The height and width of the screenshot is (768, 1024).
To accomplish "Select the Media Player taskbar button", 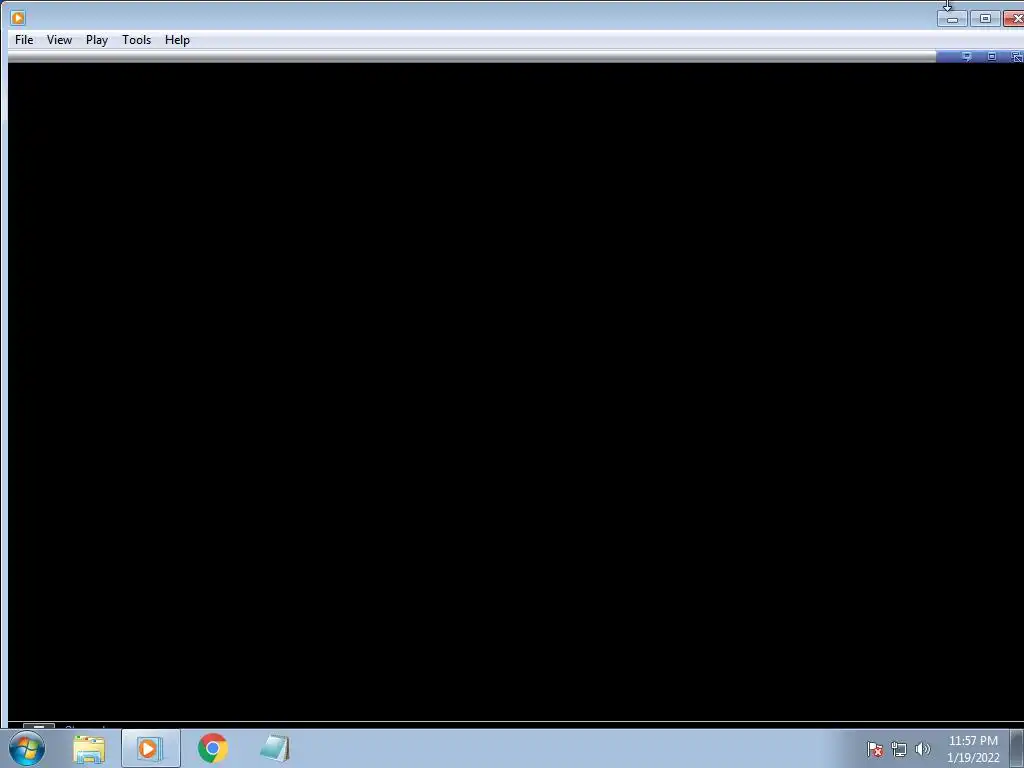I will pyautogui.click(x=150, y=749).
